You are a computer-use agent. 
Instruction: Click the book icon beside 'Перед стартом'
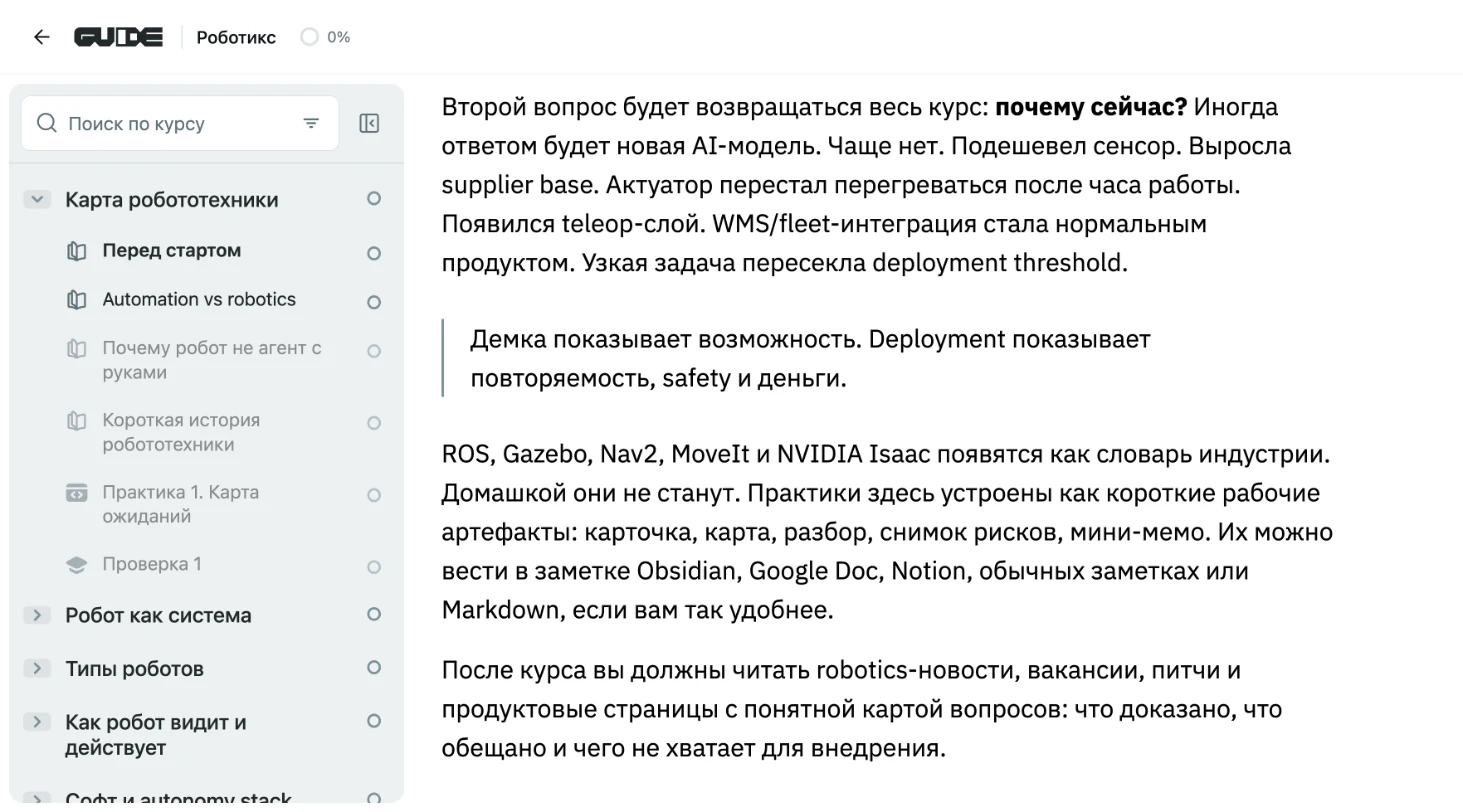click(x=77, y=252)
